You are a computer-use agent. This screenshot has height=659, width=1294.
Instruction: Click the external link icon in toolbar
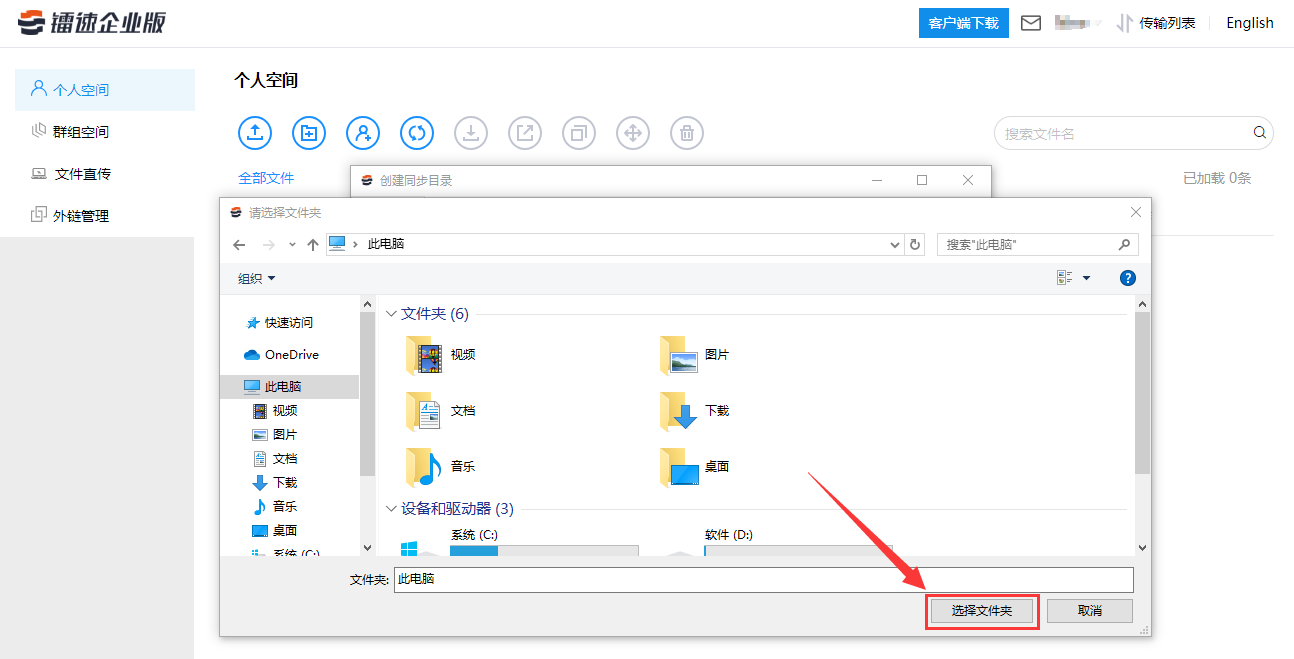(524, 132)
